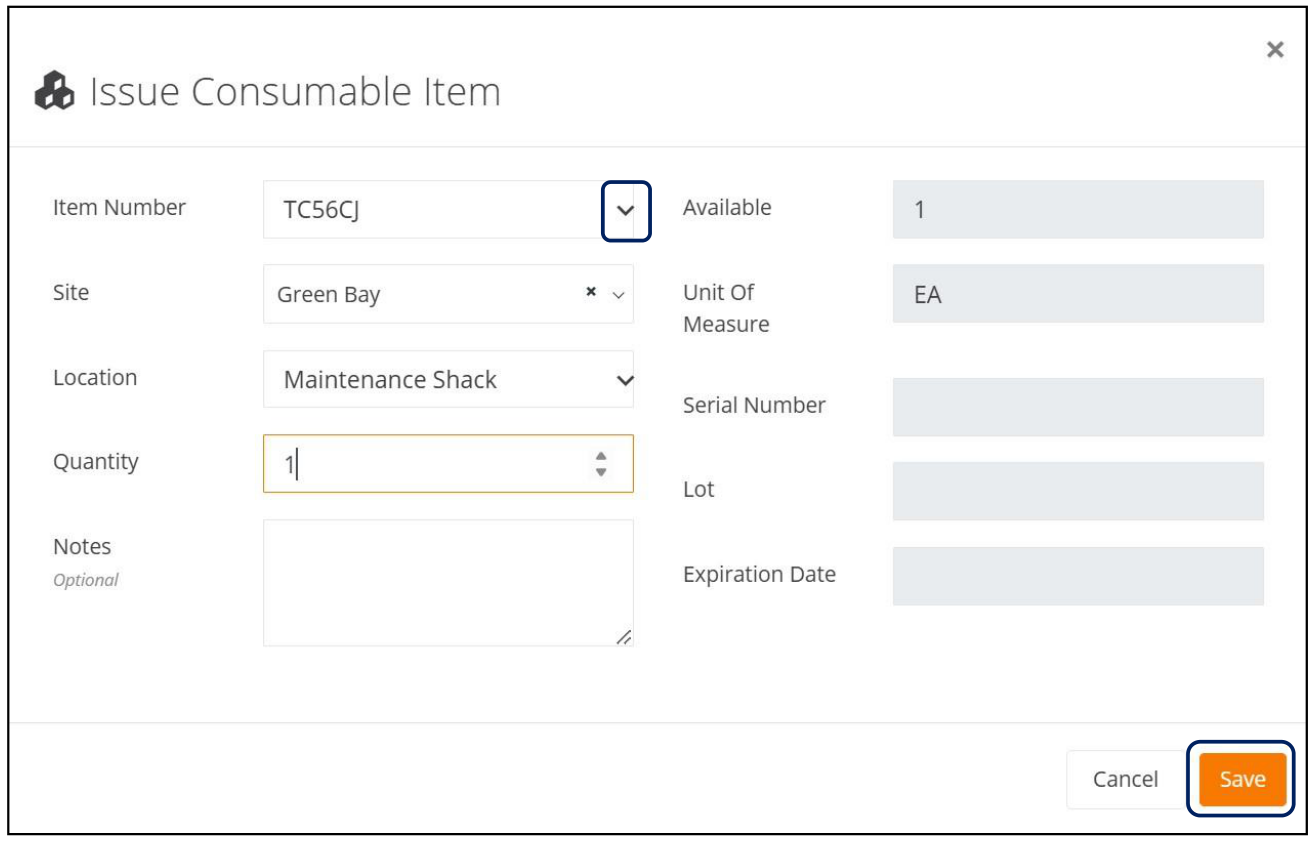Click the Optional hint under Notes
Screen dimensions: 1314x843
click(85, 580)
